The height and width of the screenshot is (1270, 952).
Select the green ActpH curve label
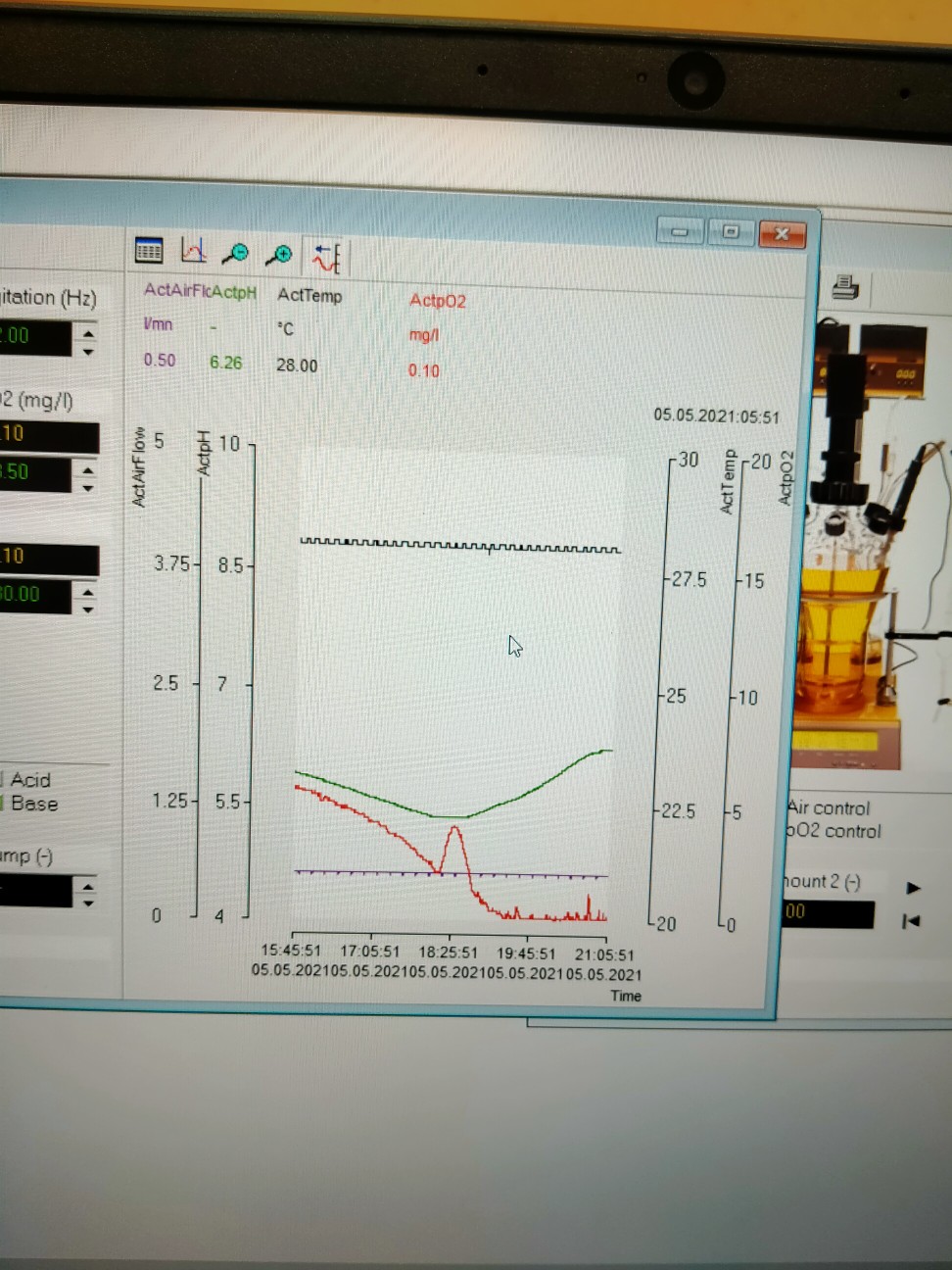tap(234, 292)
